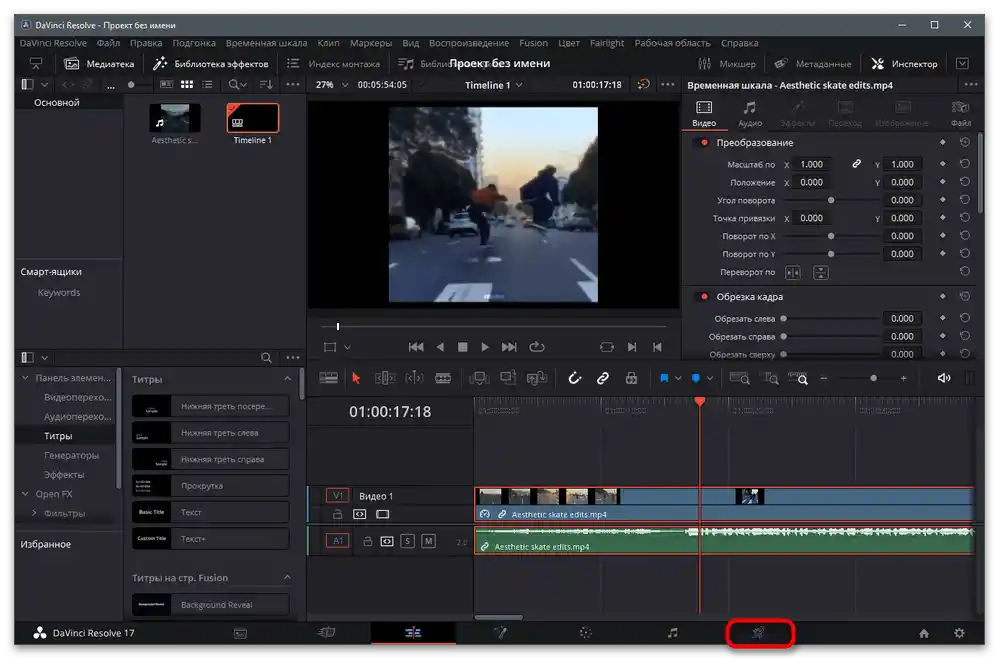999x659 pixels.
Task: Open Project Settings gear icon
Action: [x=959, y=633]
